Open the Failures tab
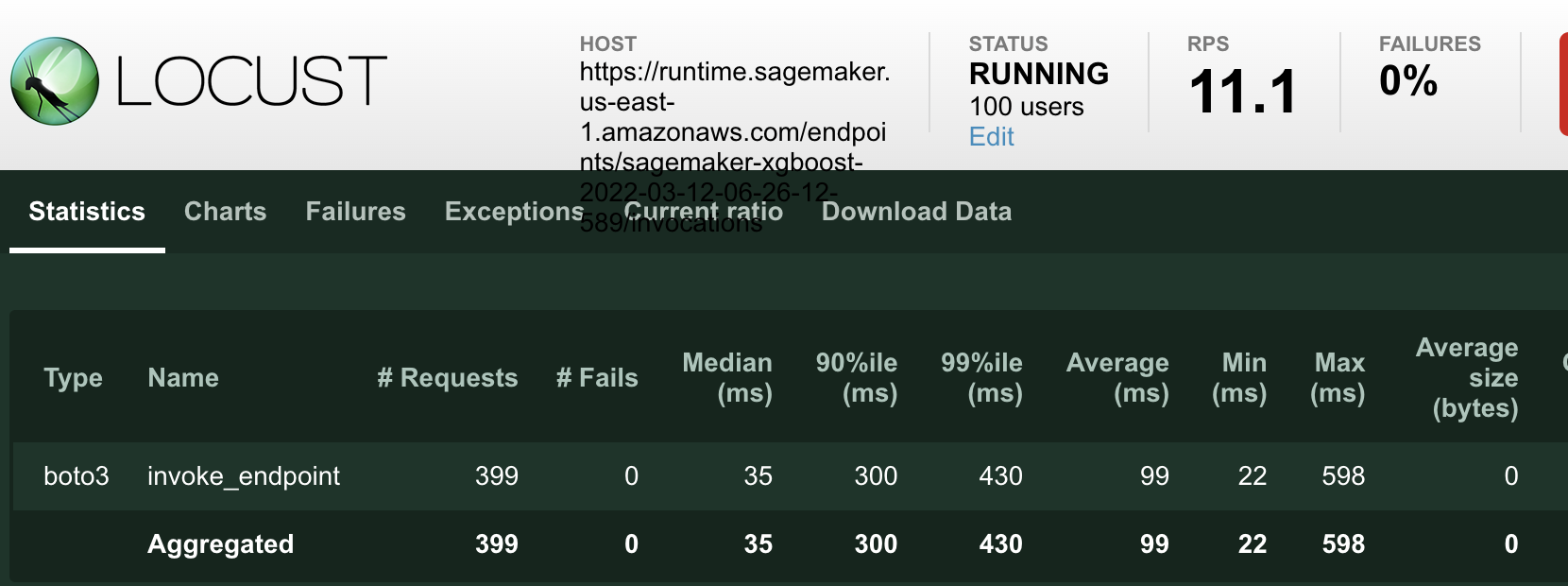This screenshot has width=1568, height=586. point(355,212)
